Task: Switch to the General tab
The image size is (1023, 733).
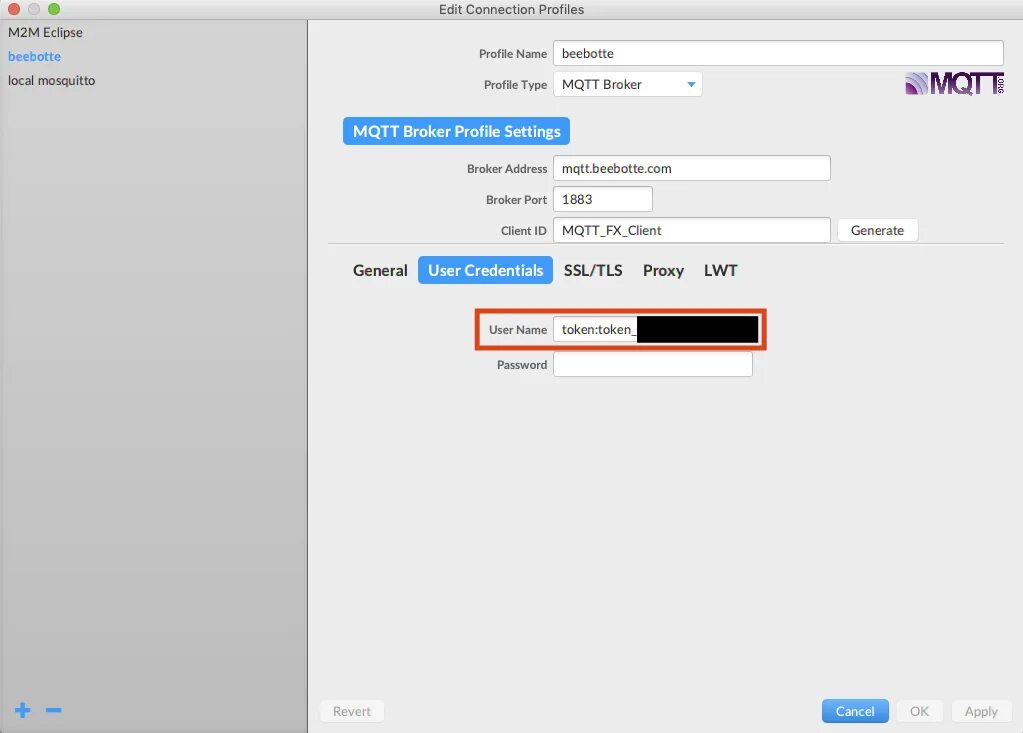Action: click(x=380, y=270)
